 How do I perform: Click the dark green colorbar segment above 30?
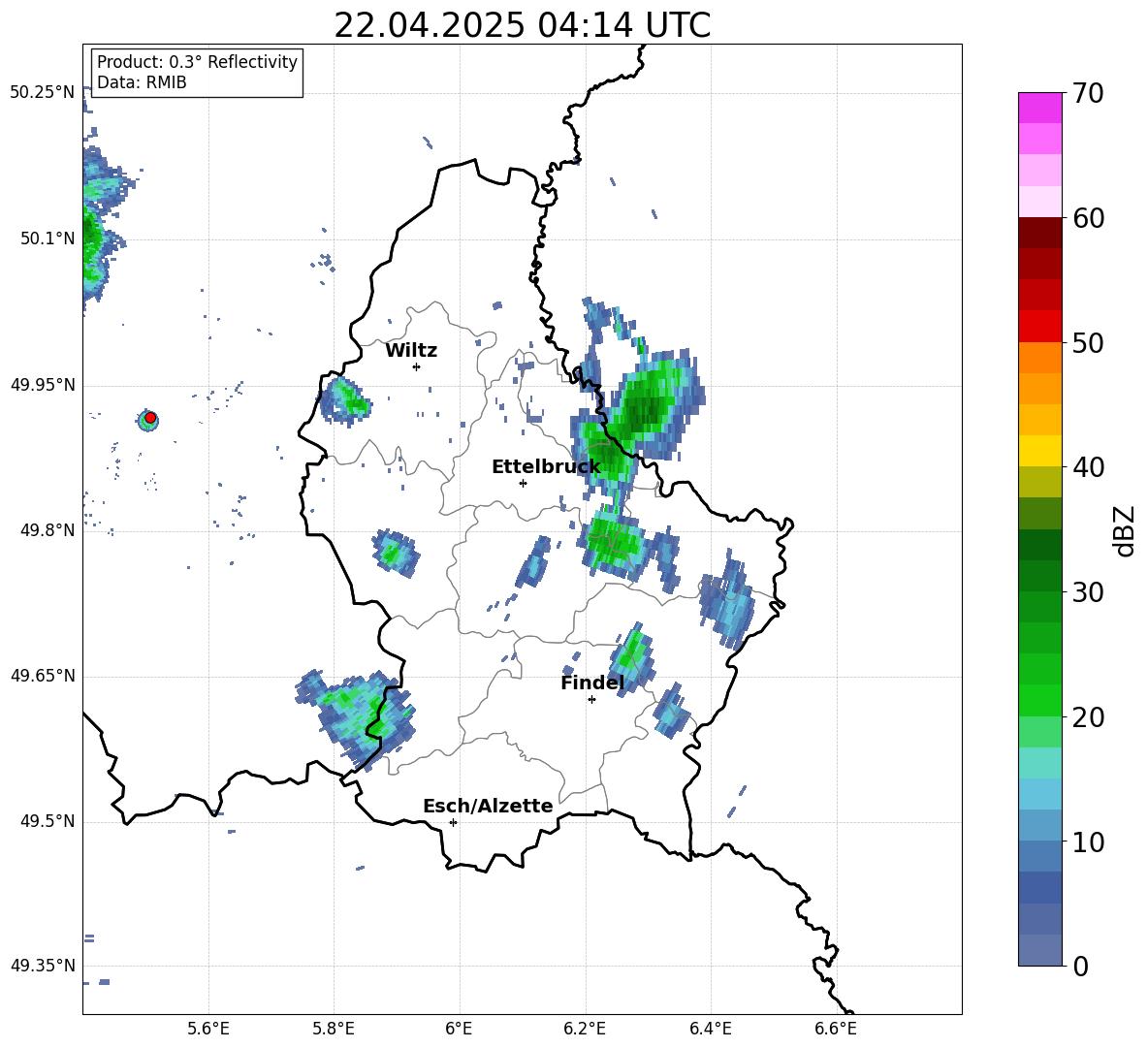(x=1039, y=576)
